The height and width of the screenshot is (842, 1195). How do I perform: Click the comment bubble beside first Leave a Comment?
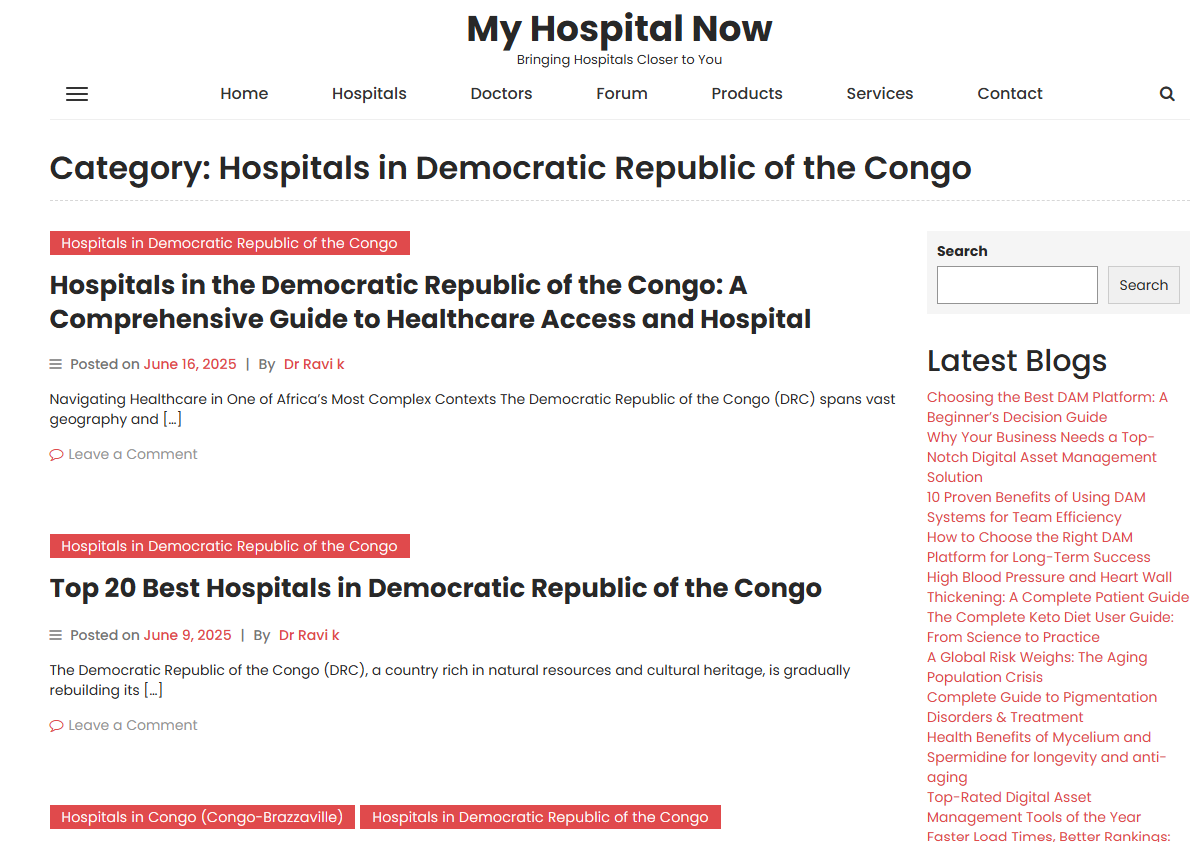click(x=56, y=454)
